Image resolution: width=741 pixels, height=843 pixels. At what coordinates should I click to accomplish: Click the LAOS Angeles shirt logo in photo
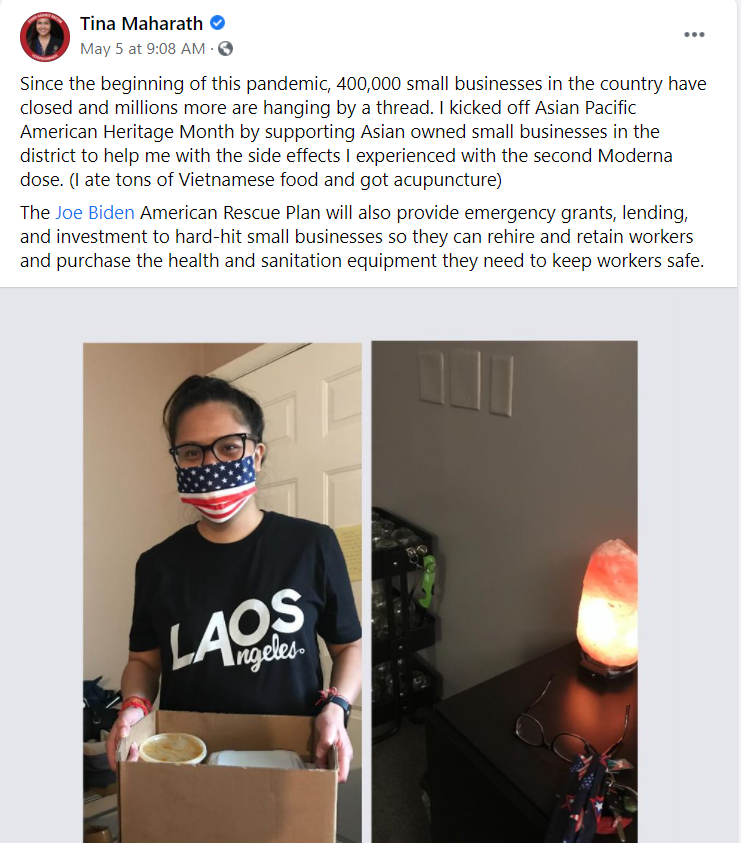[237, 631]
